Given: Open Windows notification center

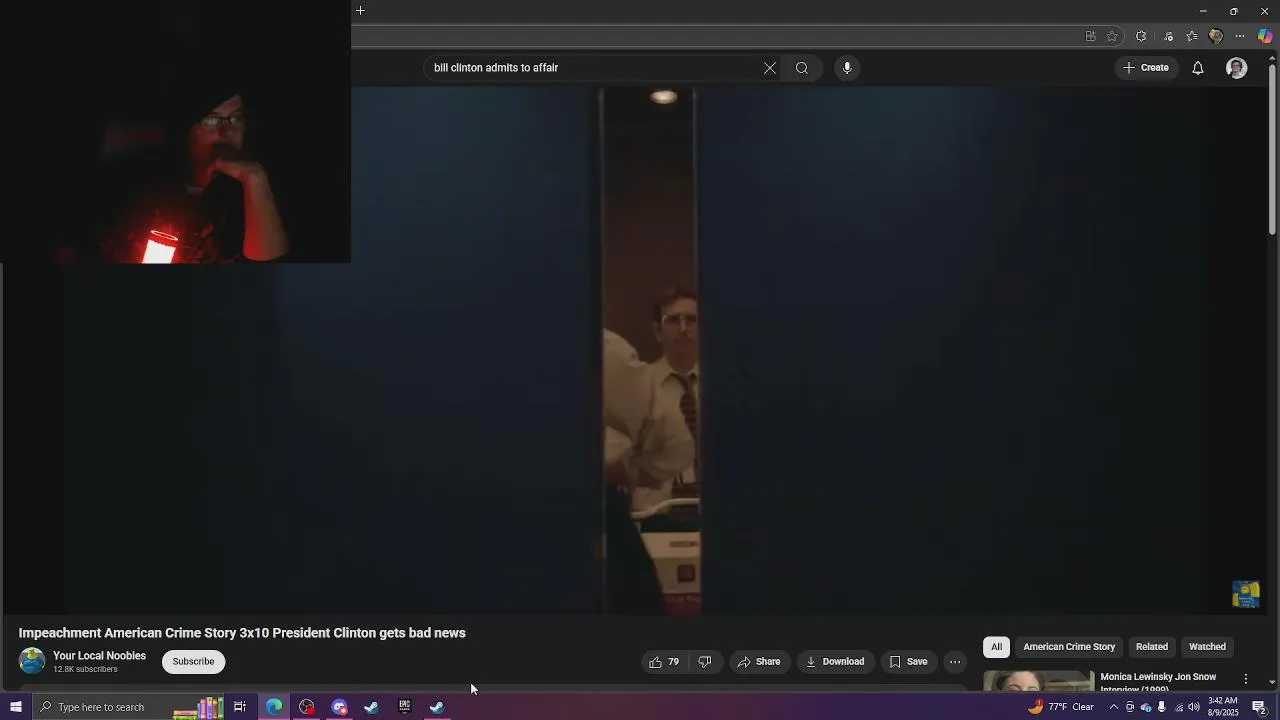Looking at the screenshot, I should [1260, 707].
